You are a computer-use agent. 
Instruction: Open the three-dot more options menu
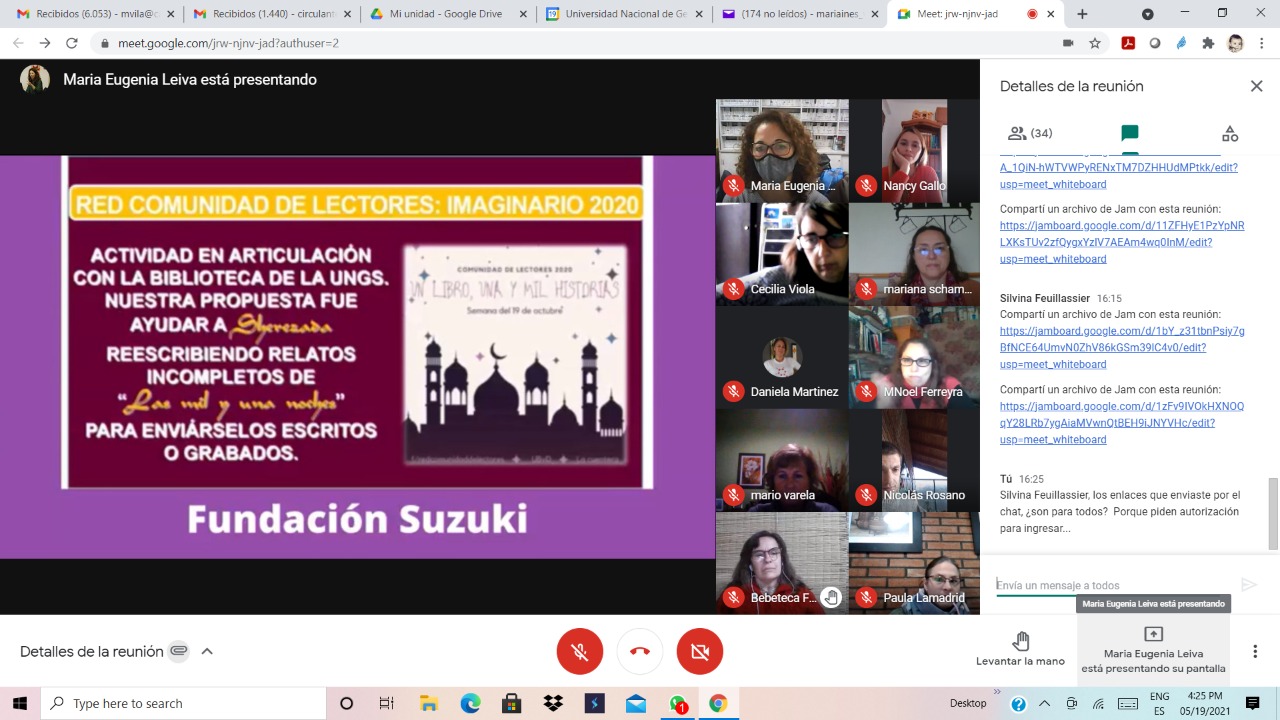[1255, 651]
